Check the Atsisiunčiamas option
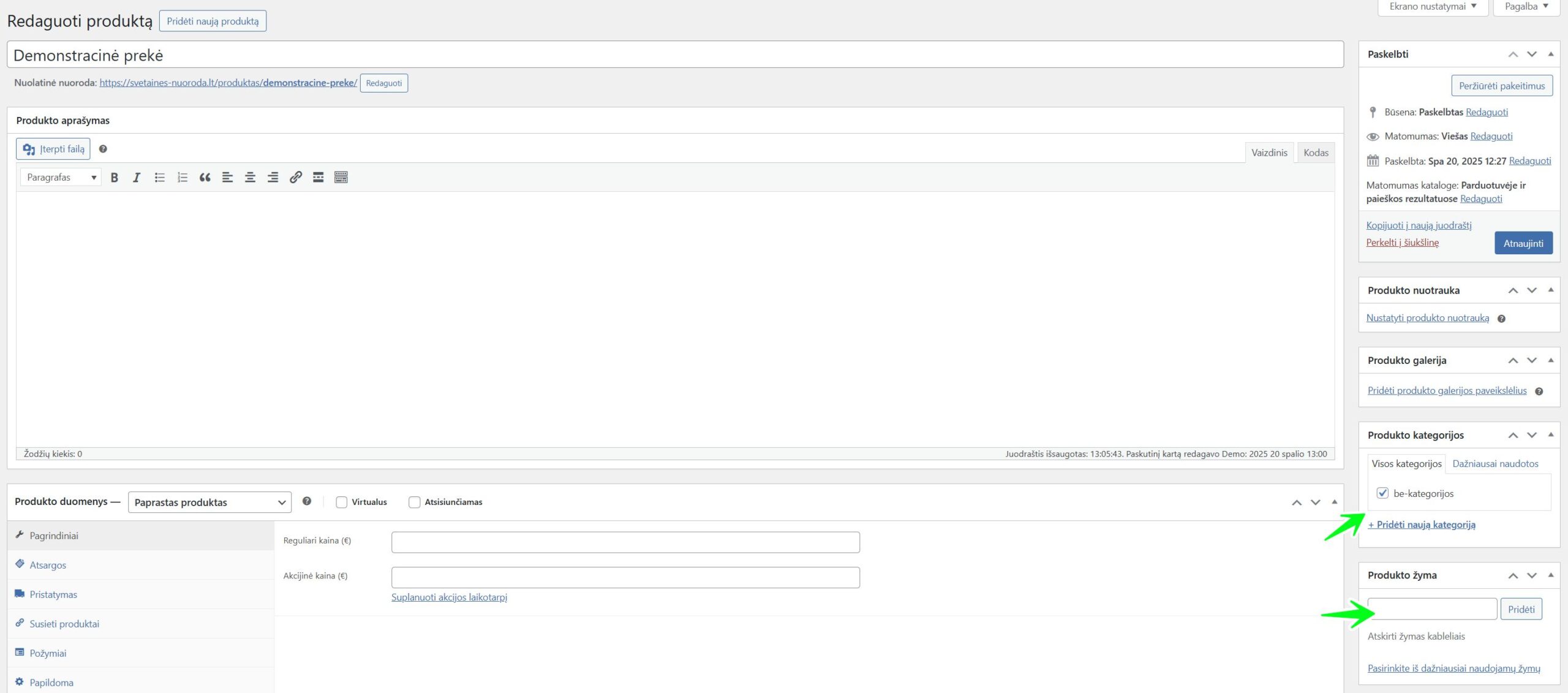The height and width of the screenshot is (693, 1568). click(x=415, y=502)
